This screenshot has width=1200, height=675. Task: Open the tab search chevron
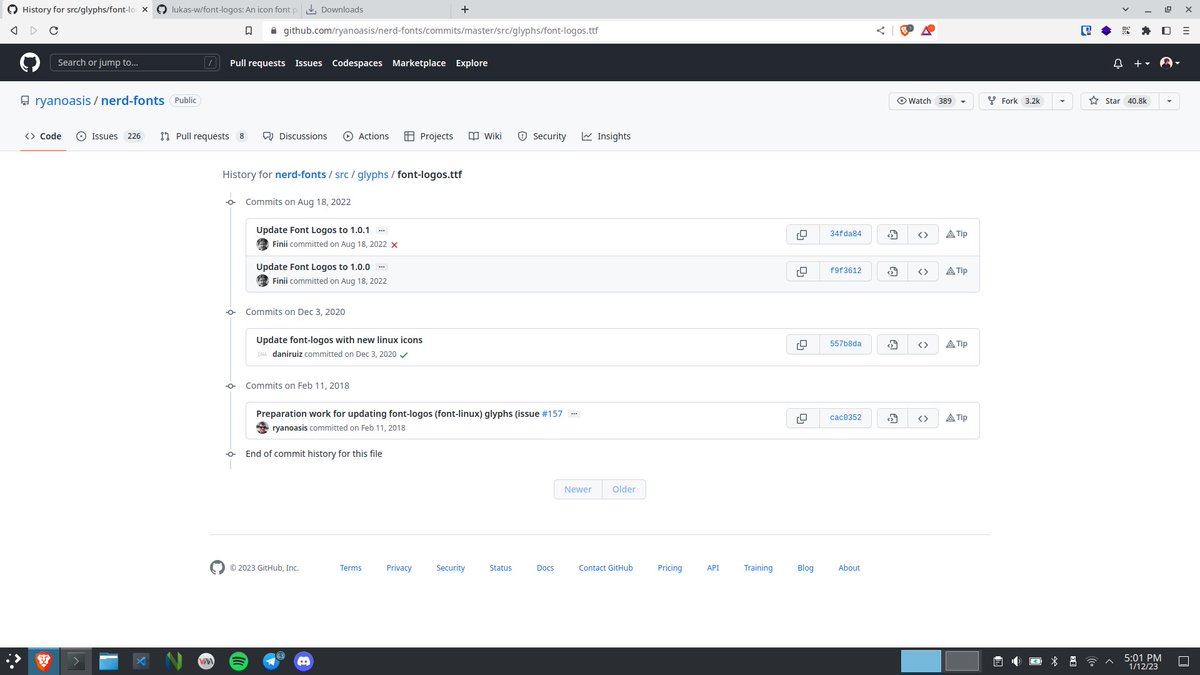coord(1126,9)
